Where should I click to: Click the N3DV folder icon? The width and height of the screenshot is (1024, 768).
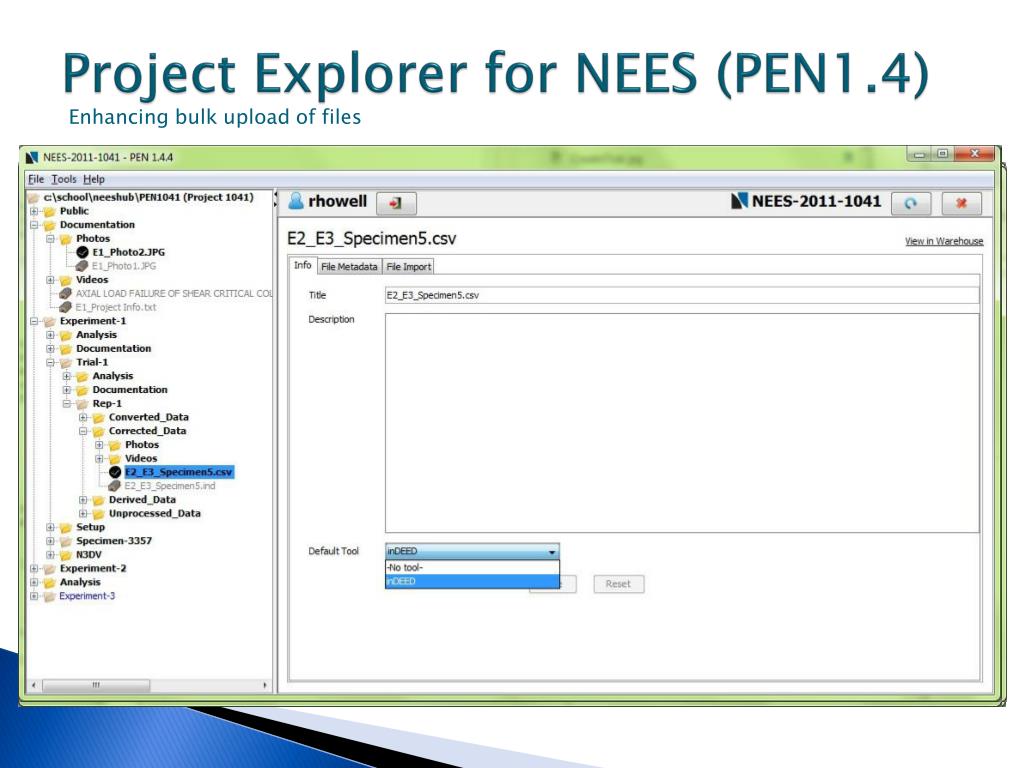tap(66, 554)
